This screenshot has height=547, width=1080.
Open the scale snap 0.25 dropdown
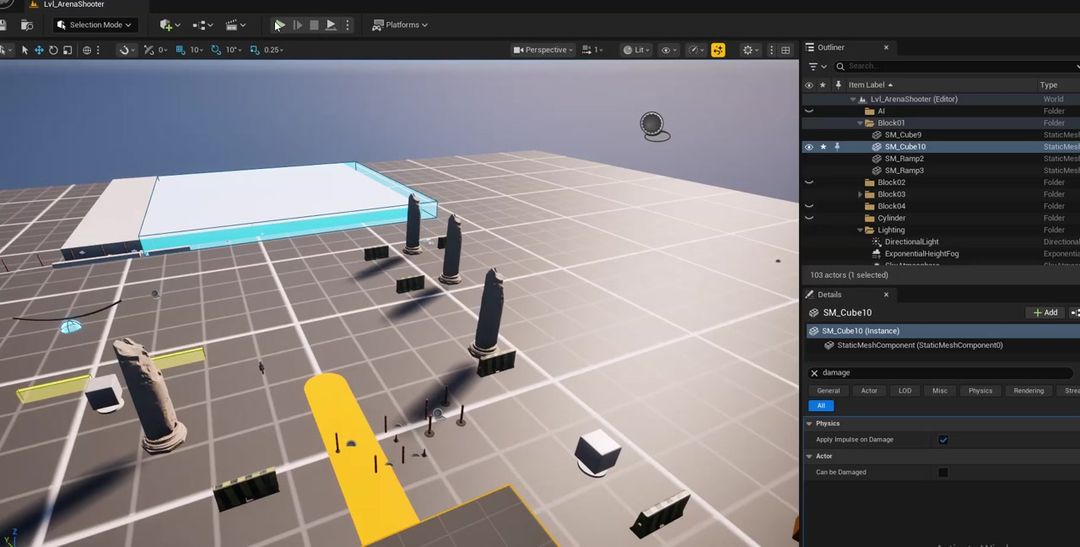click(274, 50)
